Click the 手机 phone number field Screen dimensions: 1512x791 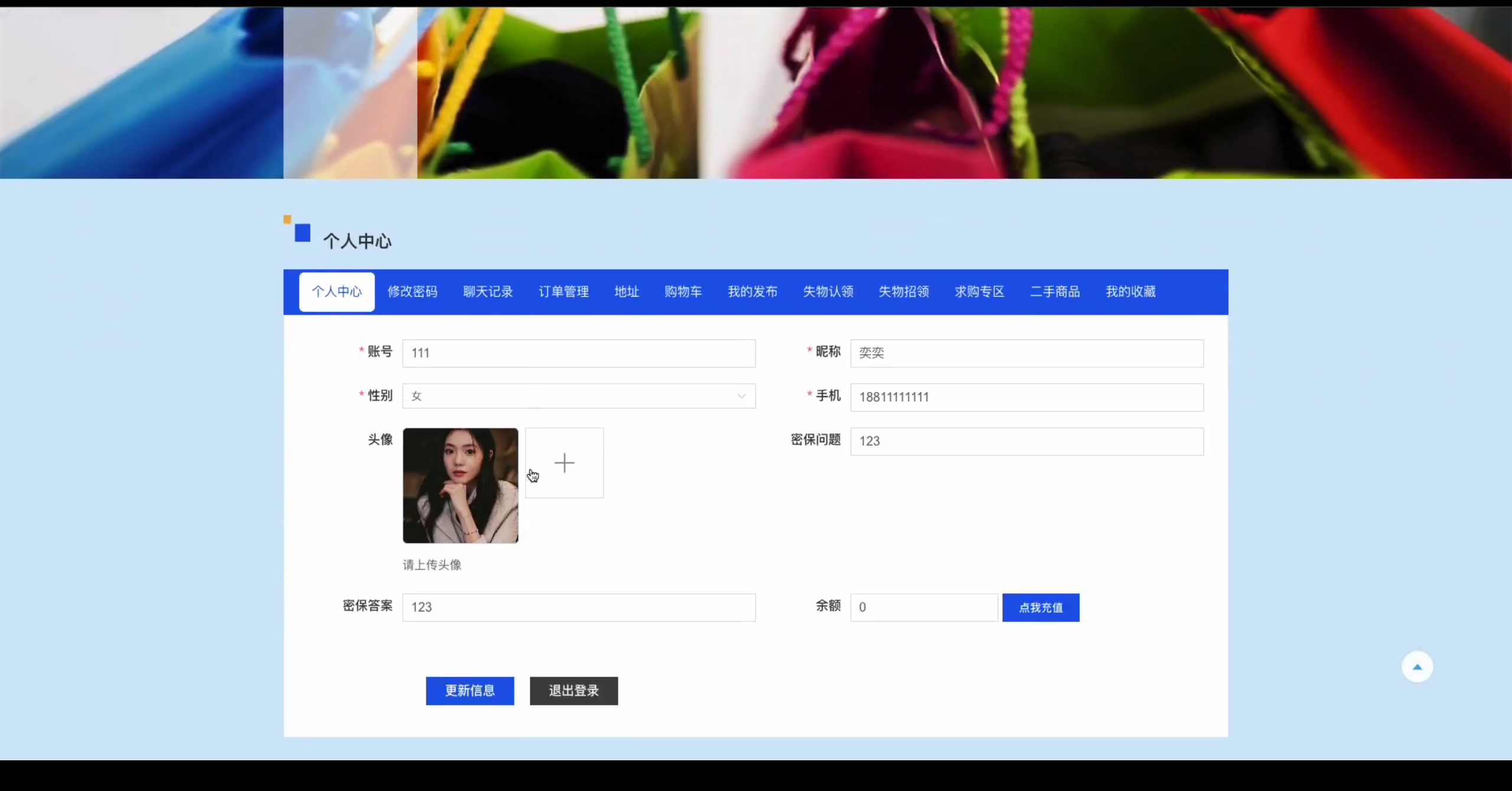click(1027, 397)
